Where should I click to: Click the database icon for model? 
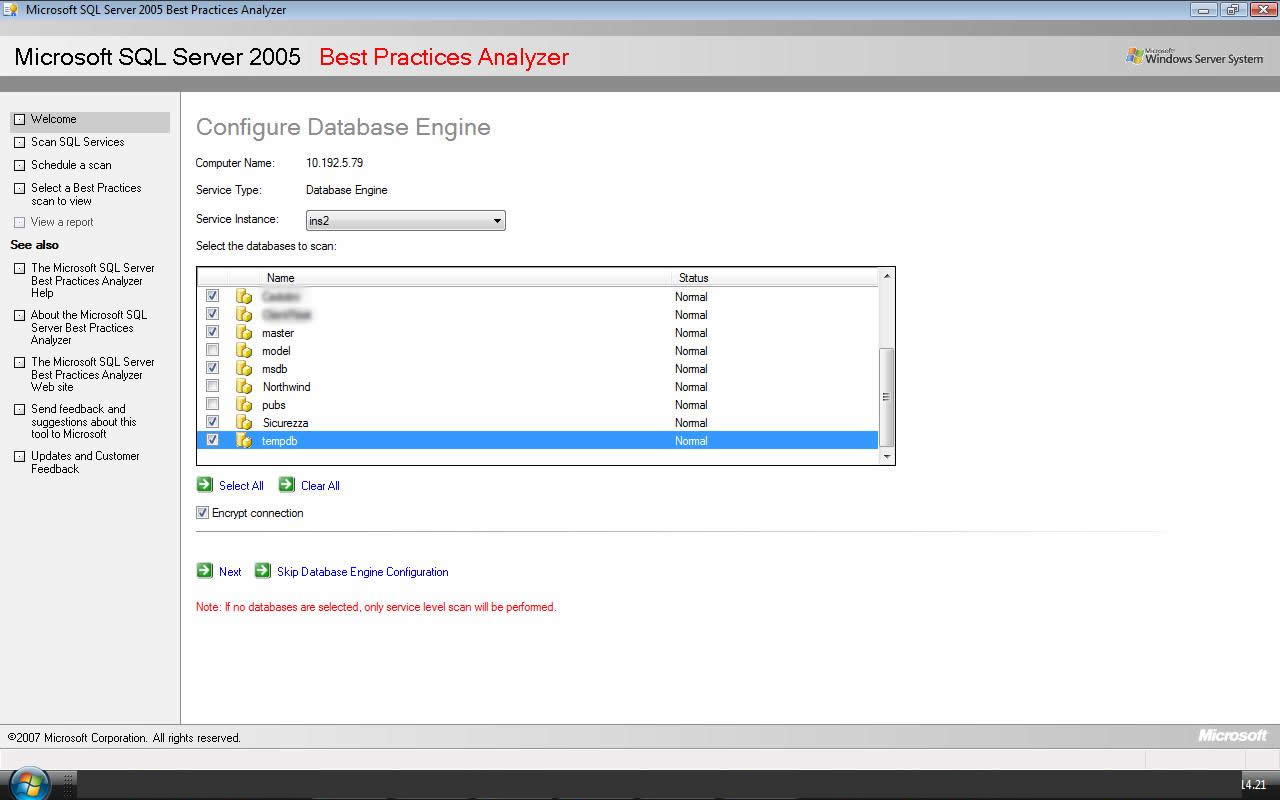pos(244,350)
